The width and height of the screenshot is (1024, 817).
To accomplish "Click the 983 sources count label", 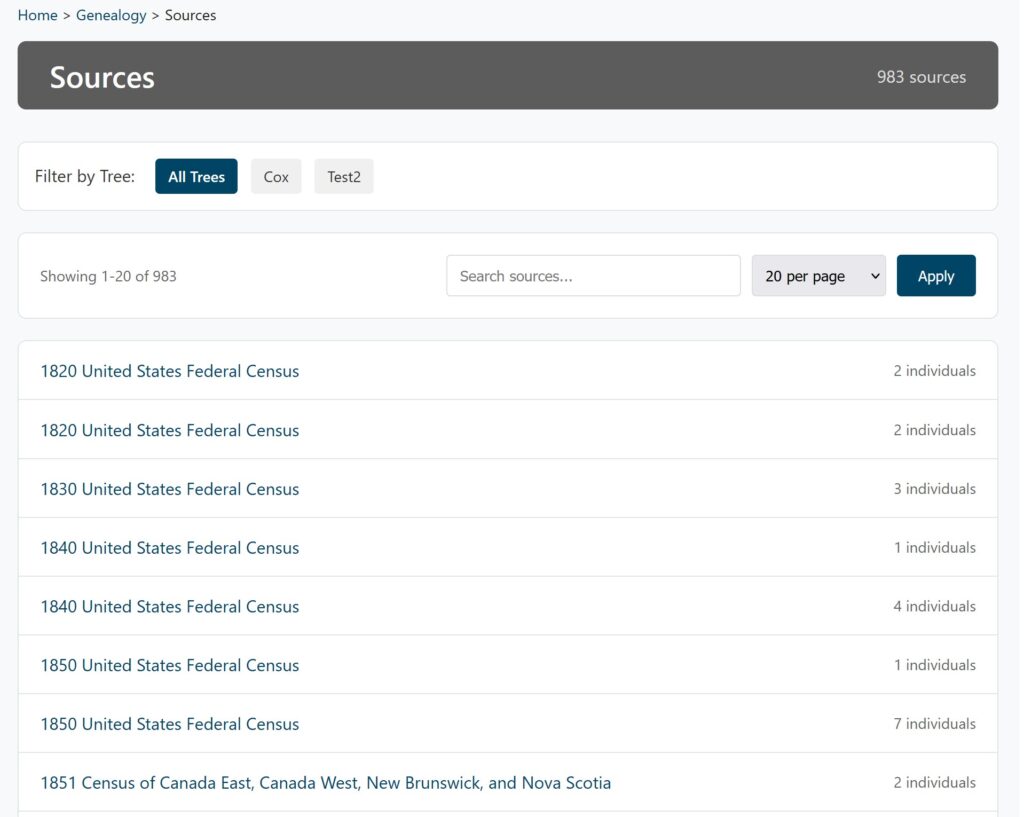I will click(921, 77).
